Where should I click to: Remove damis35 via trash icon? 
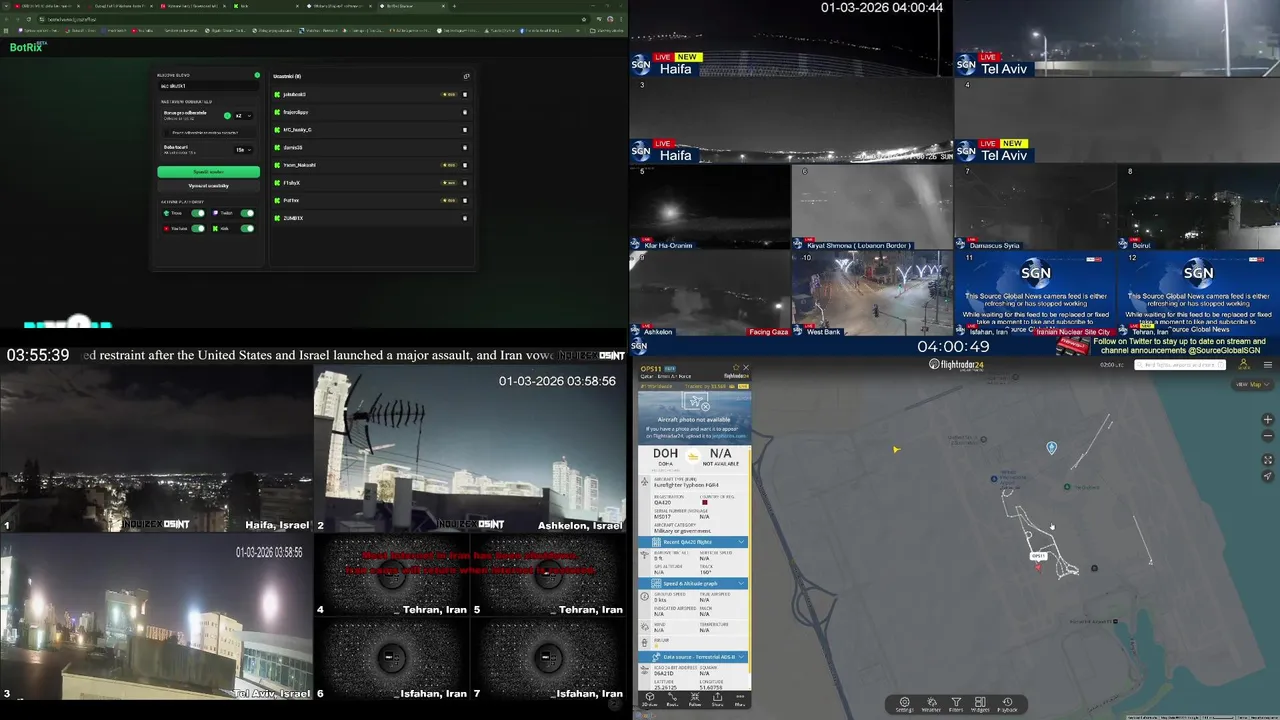click(465, 147)
